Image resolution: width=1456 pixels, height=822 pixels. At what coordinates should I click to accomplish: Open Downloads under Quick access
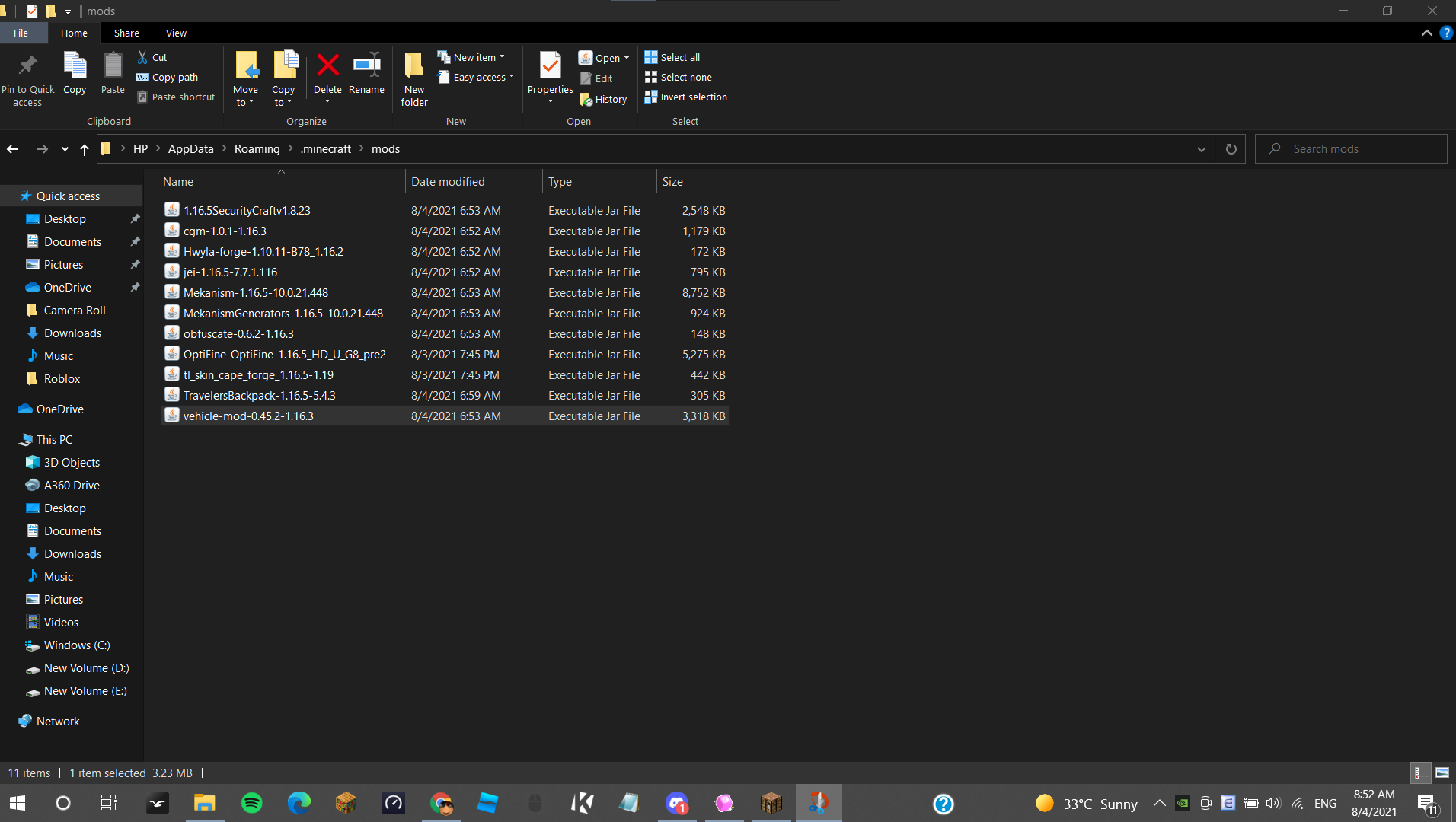click(x=72, y=333)
